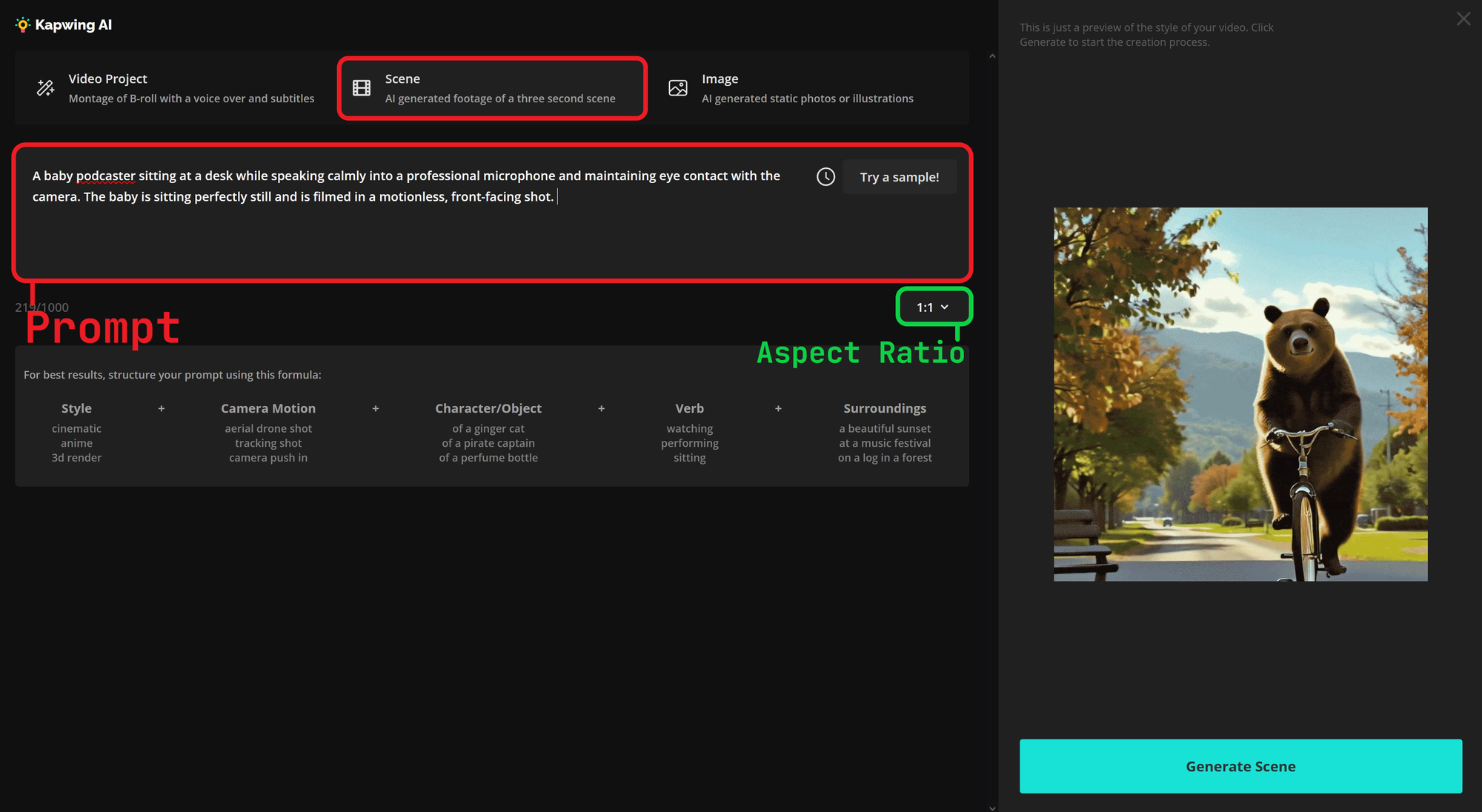Open prompt history clock icon
The image size is (1482, 812).
pos(825,176)
